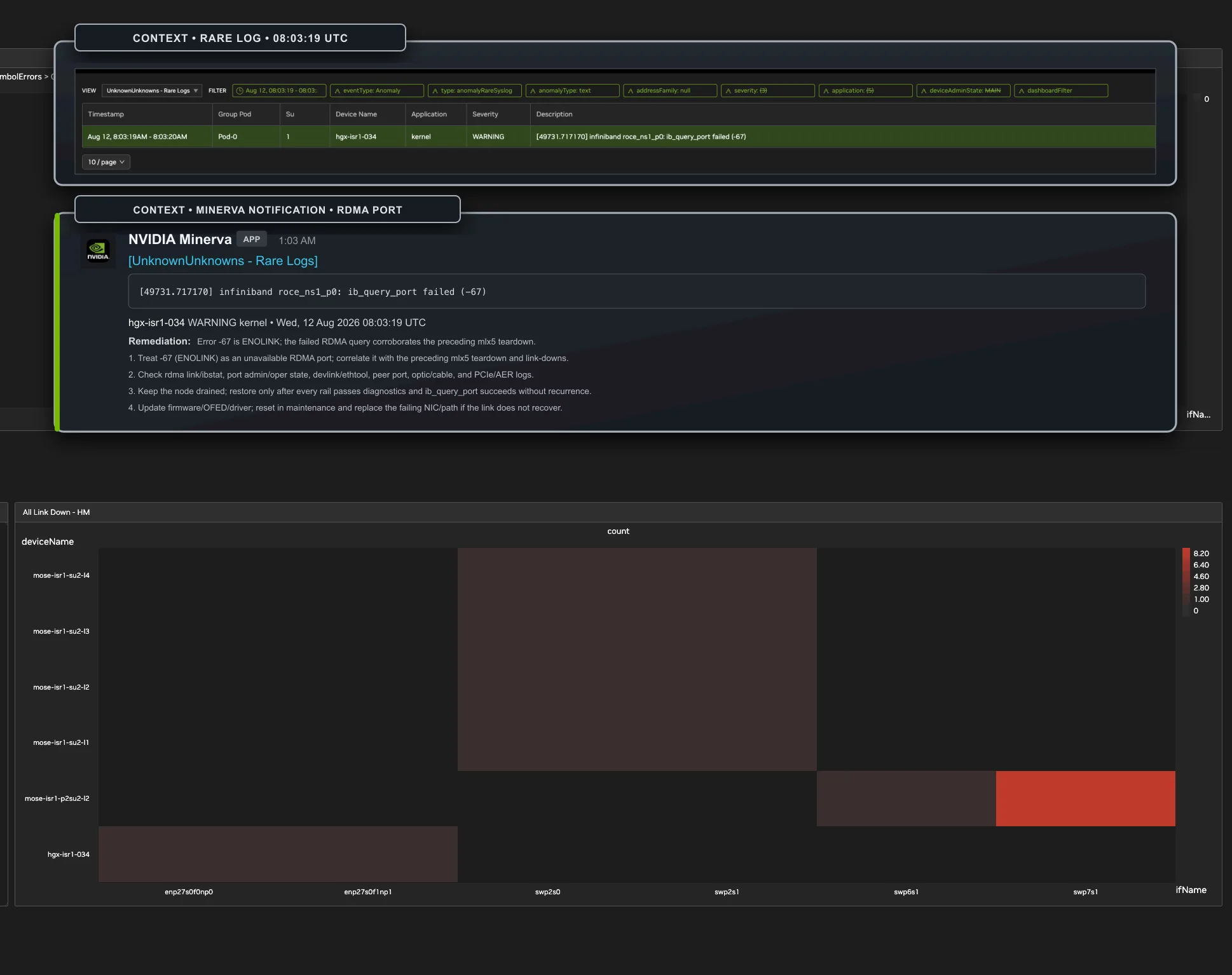Open the [UnknownUnknowns - Rare Logs] link
The image size is (1232, 975).
click(x=223, y=261)
